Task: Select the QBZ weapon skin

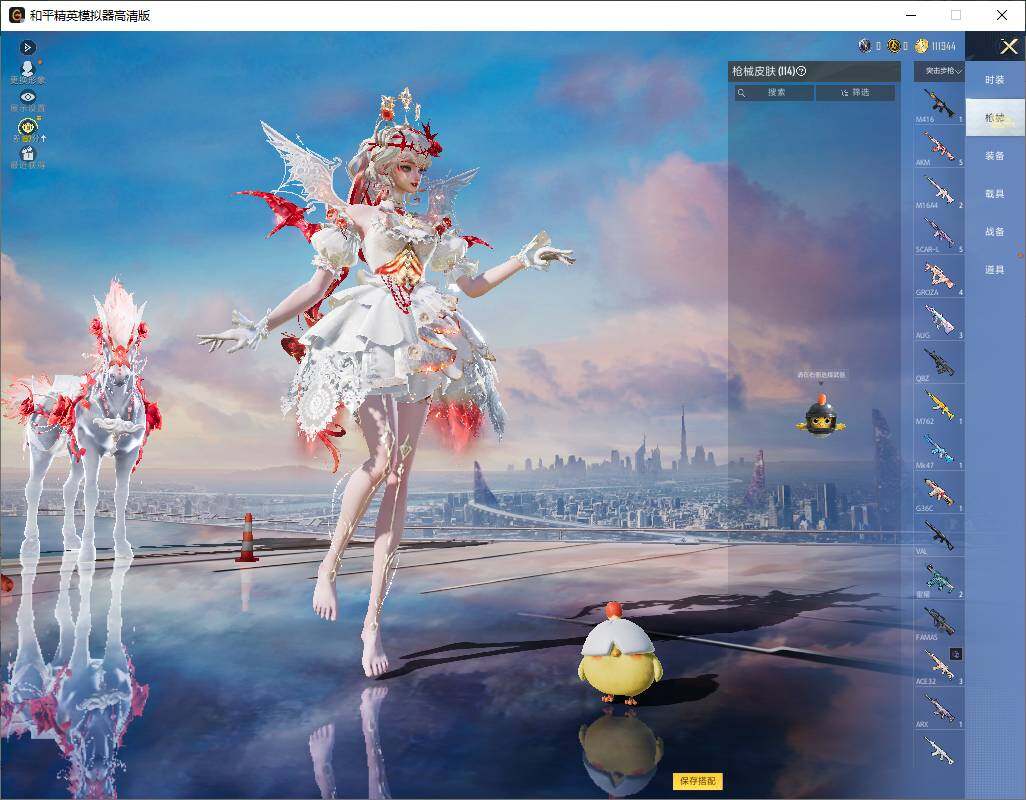Action: [939, 363]
